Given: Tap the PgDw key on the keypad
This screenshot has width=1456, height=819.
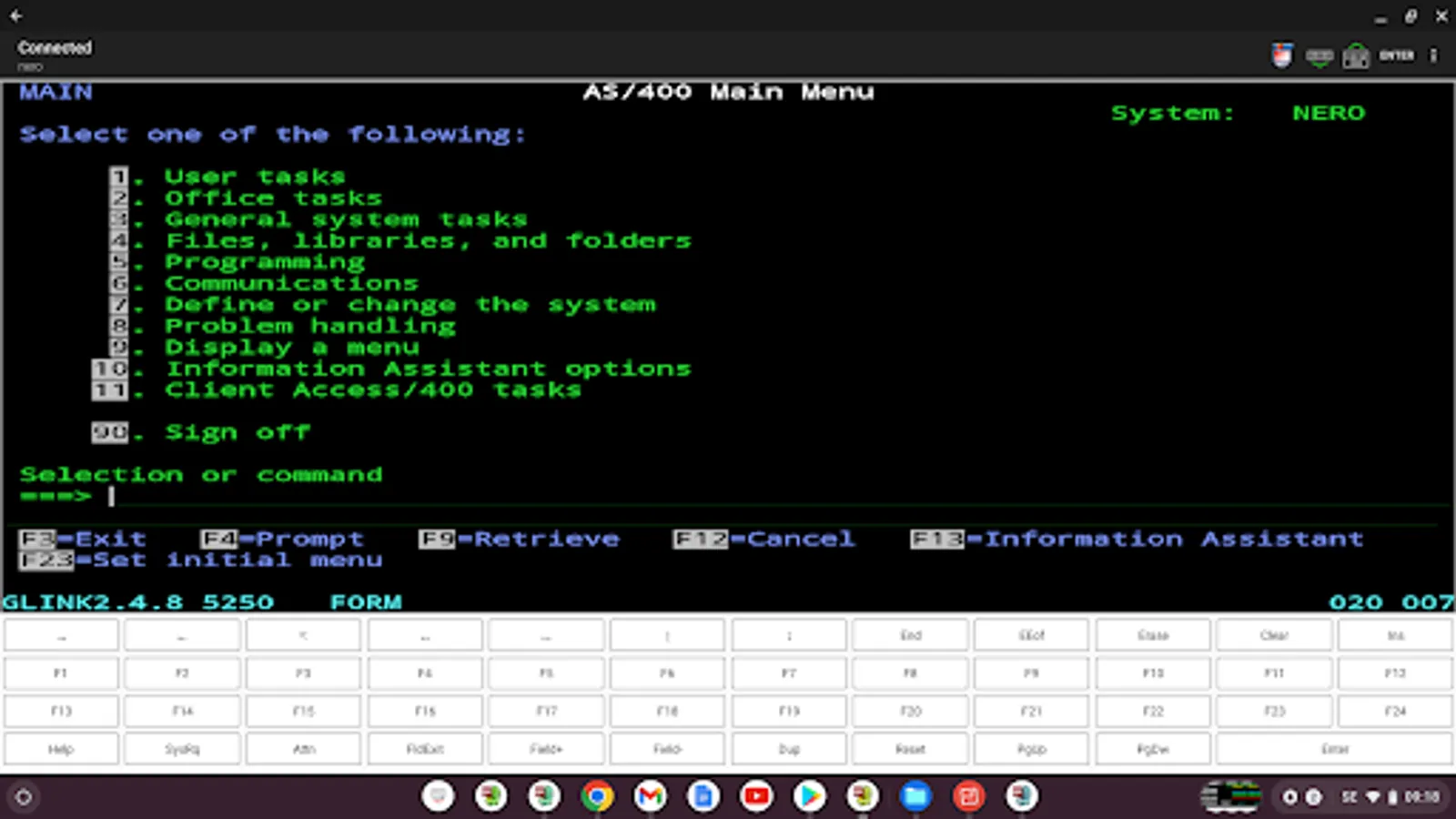Looking at the screenshot, I should click(1153, 750).
